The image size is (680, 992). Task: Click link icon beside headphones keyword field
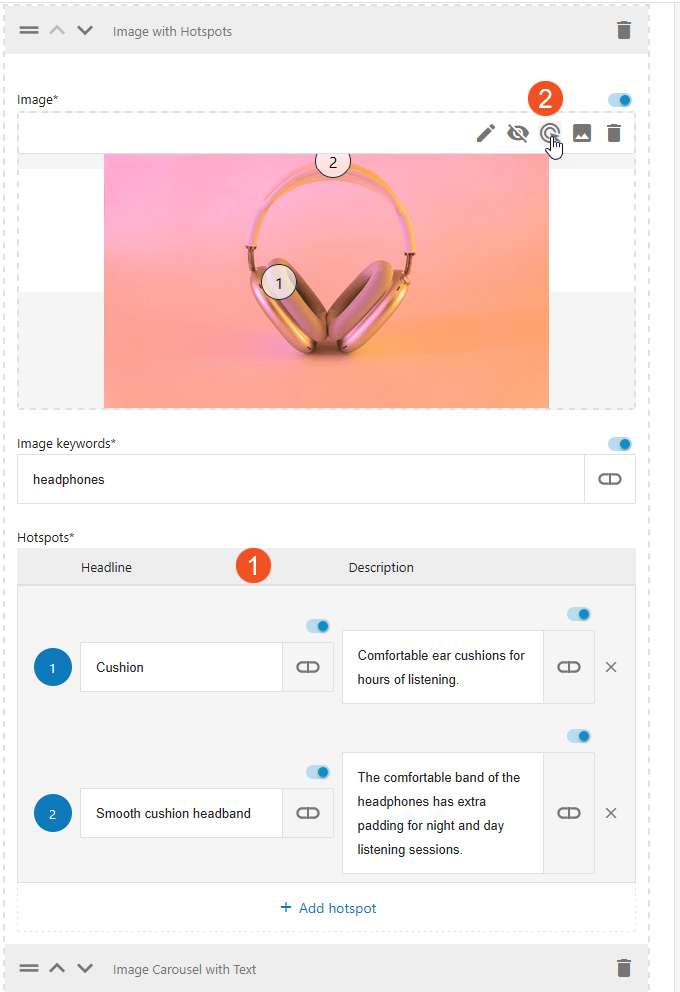(609, 479)
